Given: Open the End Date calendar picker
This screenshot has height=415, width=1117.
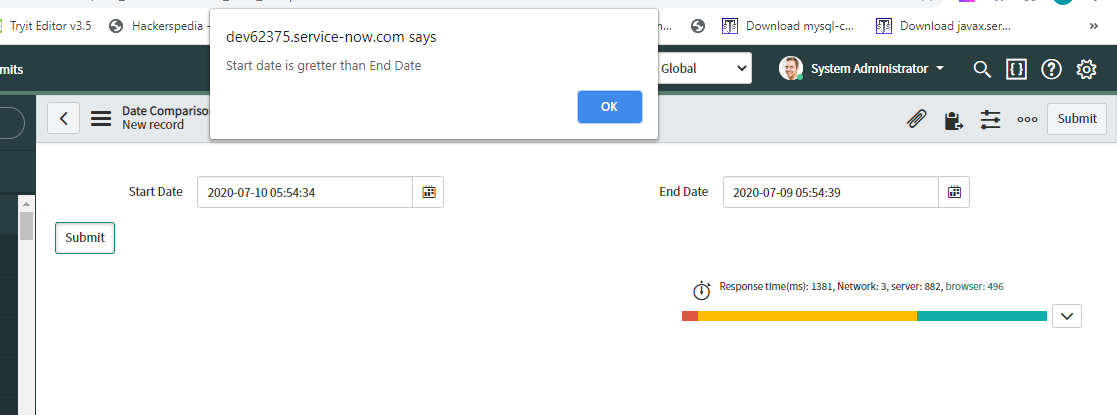Looking at the screenshot, I should pyautogui.click(x=954, y=192).
